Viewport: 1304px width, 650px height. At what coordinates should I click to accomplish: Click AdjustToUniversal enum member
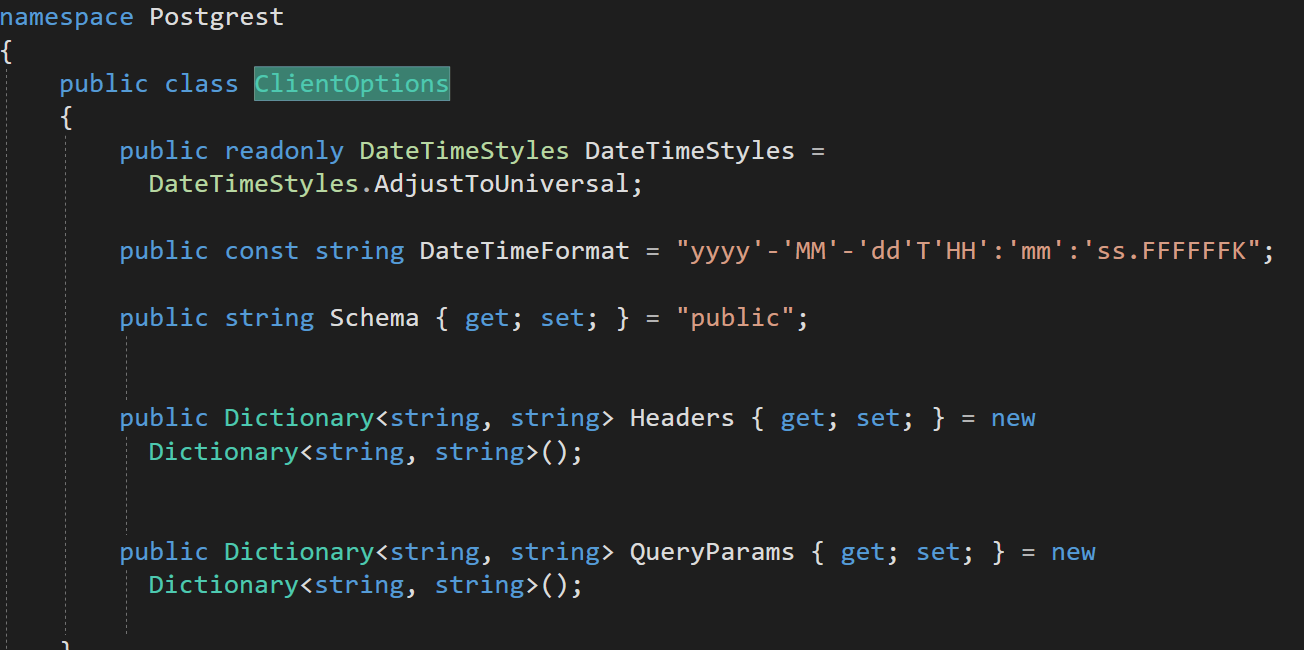click(502, 184)
